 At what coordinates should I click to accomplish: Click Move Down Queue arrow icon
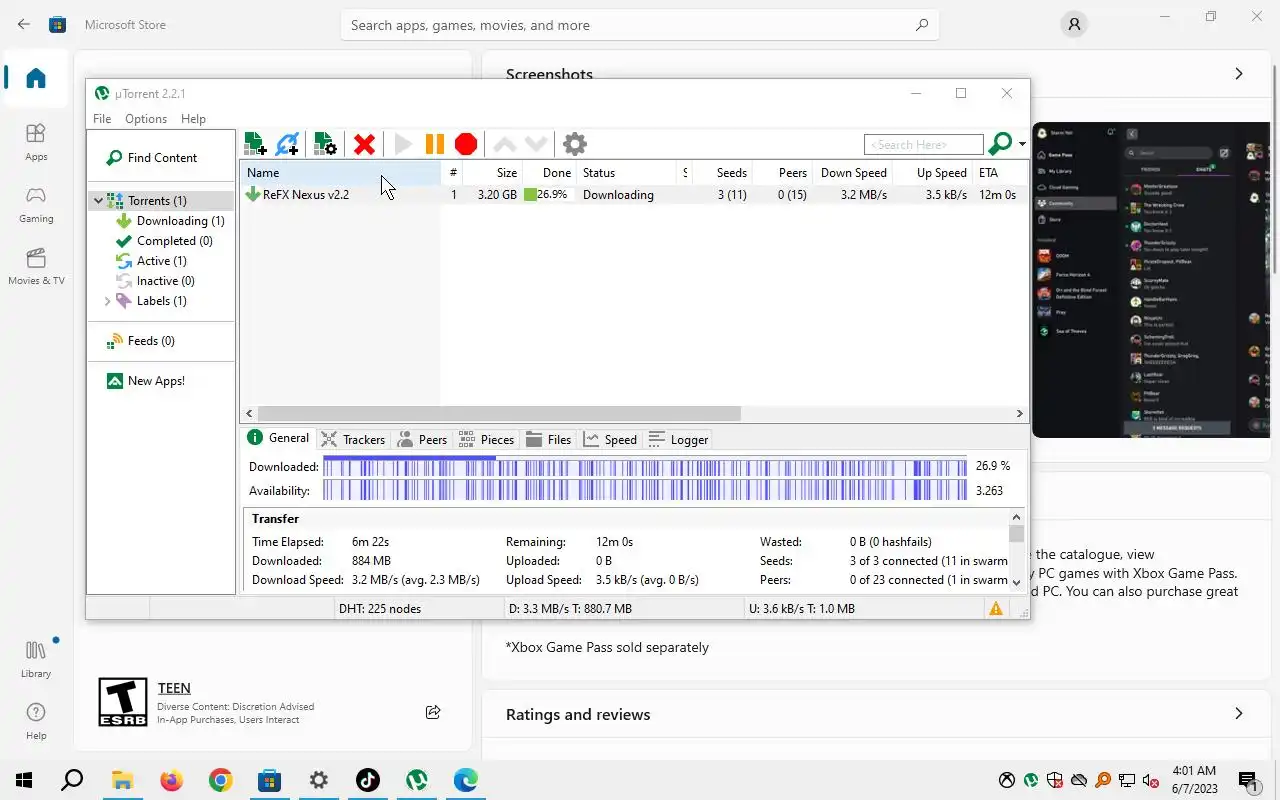pyautogui.click(x=536, y=144)
